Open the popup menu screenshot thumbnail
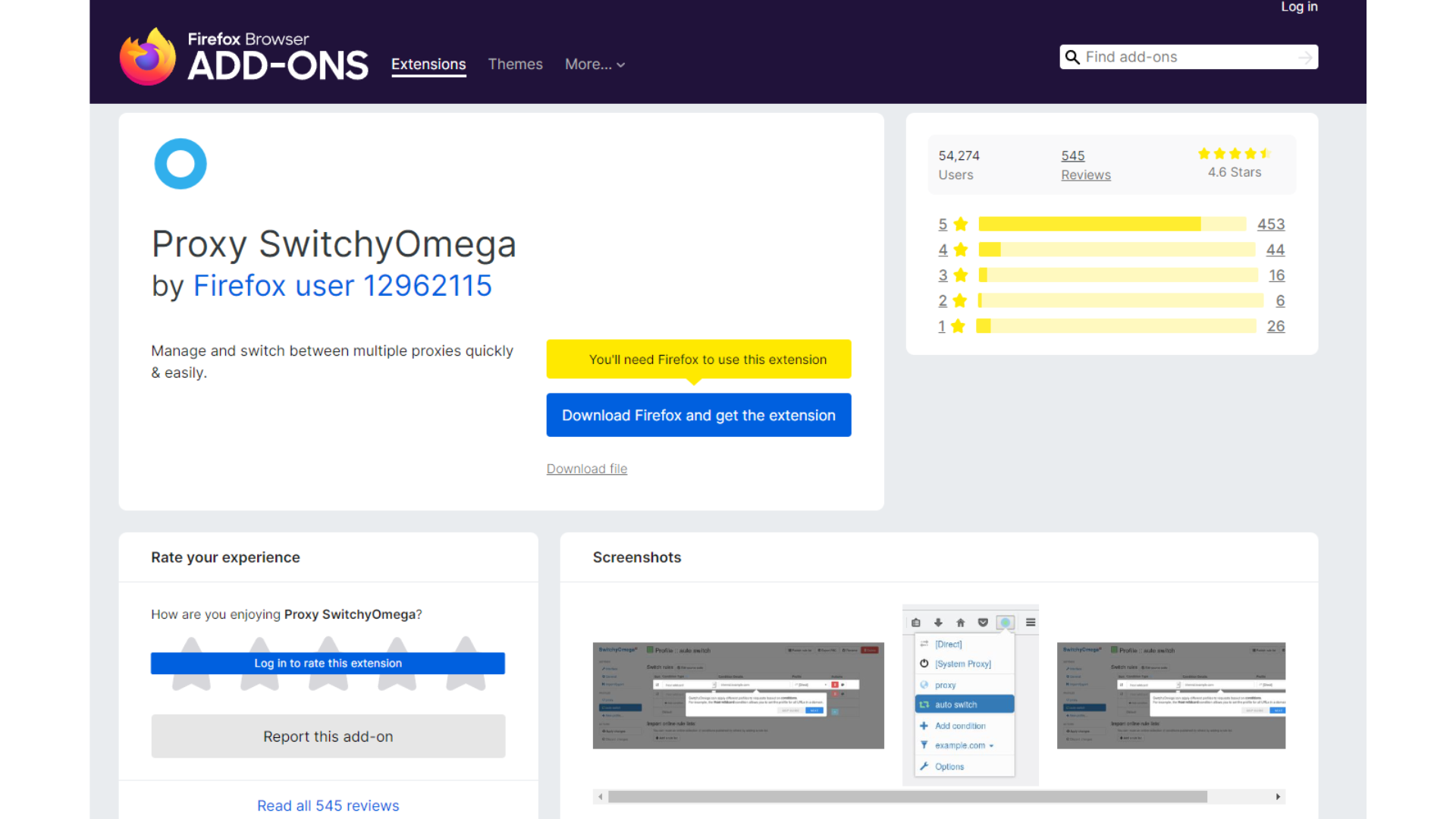Viewport: 1456px width, 819px height. point(970,695)
